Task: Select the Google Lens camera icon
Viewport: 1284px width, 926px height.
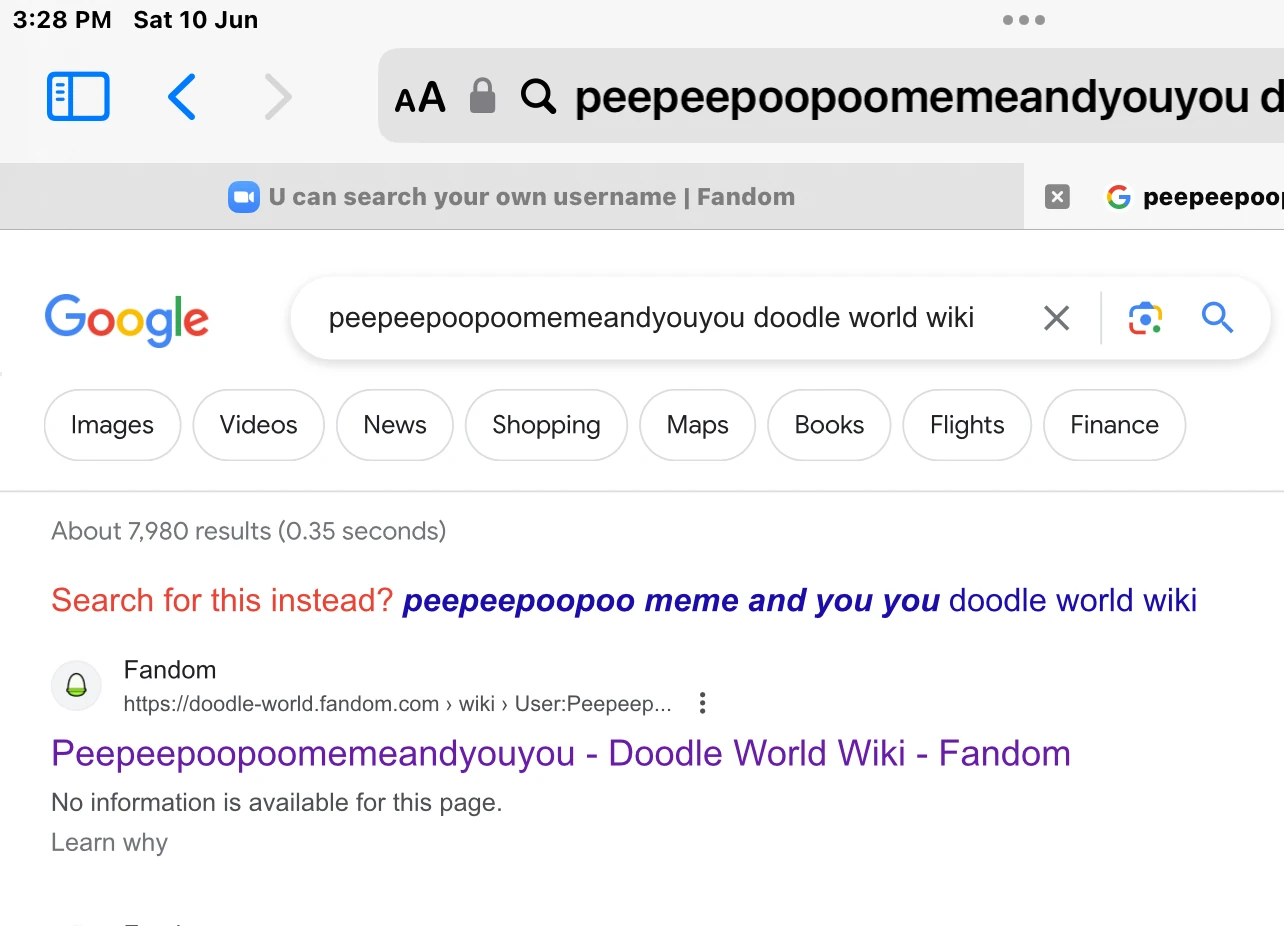Action: (x=1143, y=317)
